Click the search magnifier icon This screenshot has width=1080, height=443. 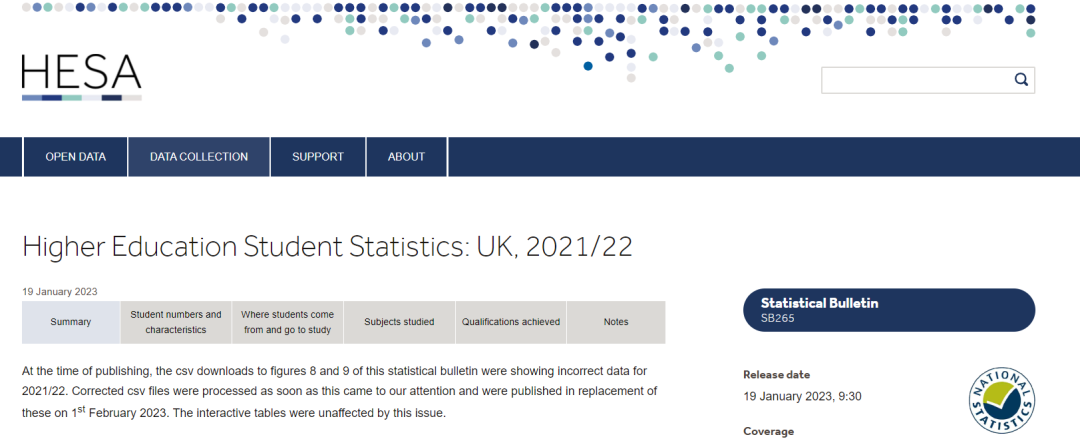tap(1021, 80)
